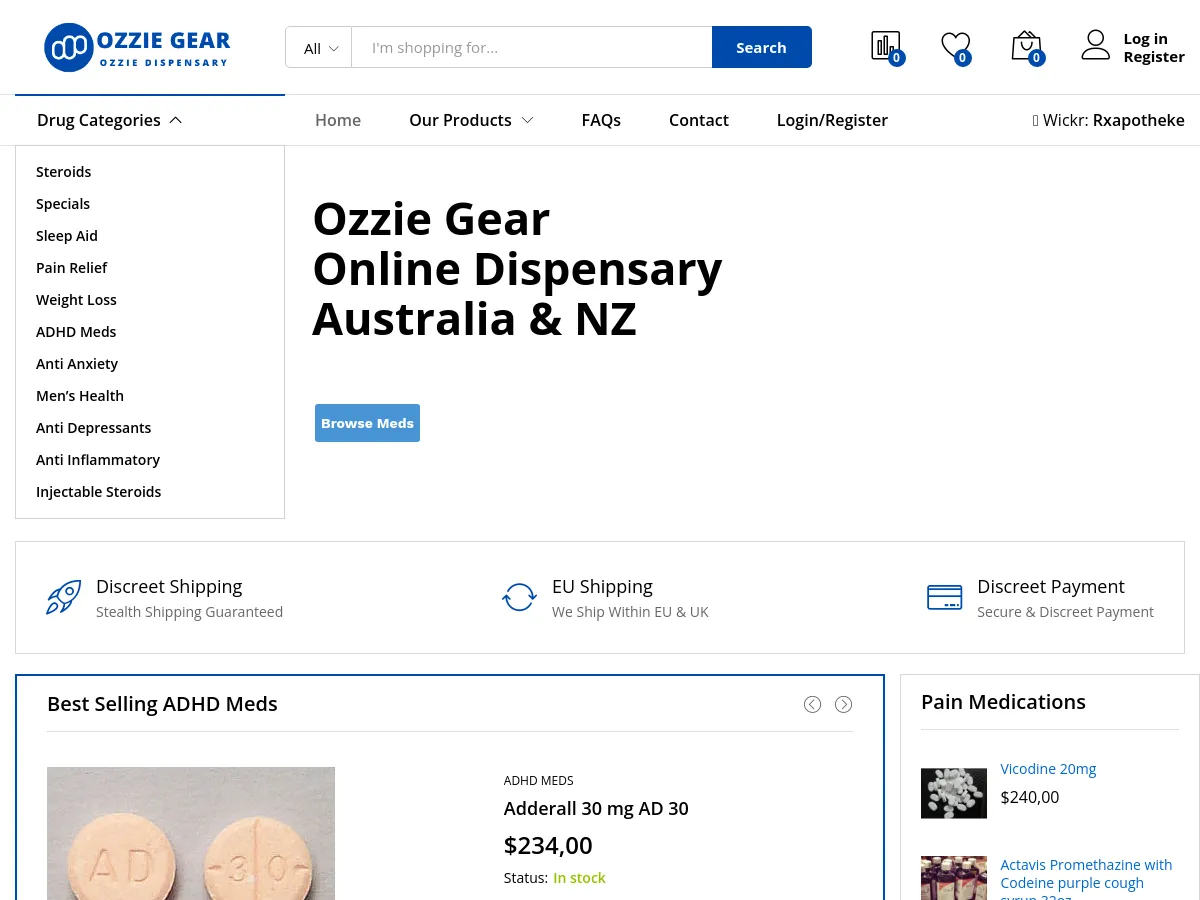The image size is (1200, 900).
Task: Select the Discreet Payment card icon
Action: 944,597
